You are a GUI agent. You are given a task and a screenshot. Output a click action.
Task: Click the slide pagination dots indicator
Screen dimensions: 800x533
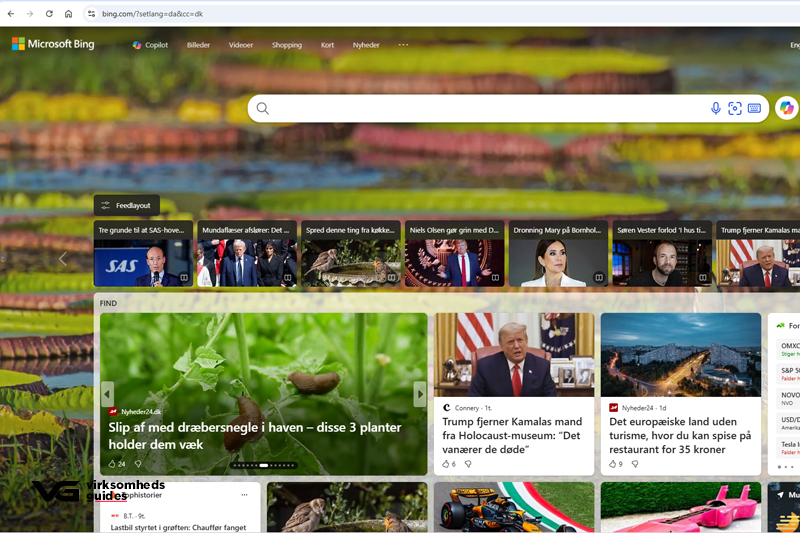pos(264,465)
